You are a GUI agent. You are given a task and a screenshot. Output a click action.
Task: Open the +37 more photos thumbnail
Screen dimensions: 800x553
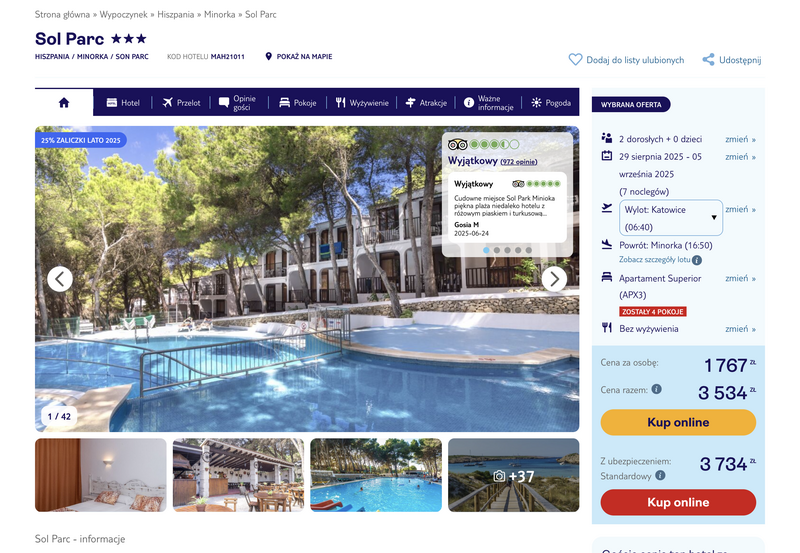coord(513,475)
